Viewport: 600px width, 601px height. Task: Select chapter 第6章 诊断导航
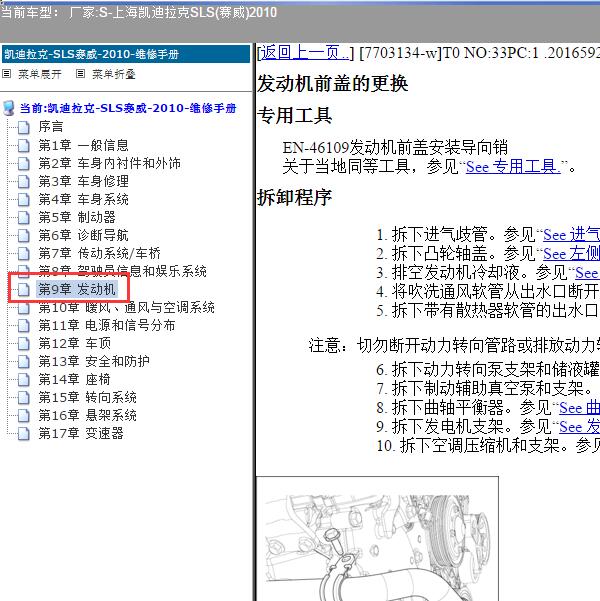(83, 235)
